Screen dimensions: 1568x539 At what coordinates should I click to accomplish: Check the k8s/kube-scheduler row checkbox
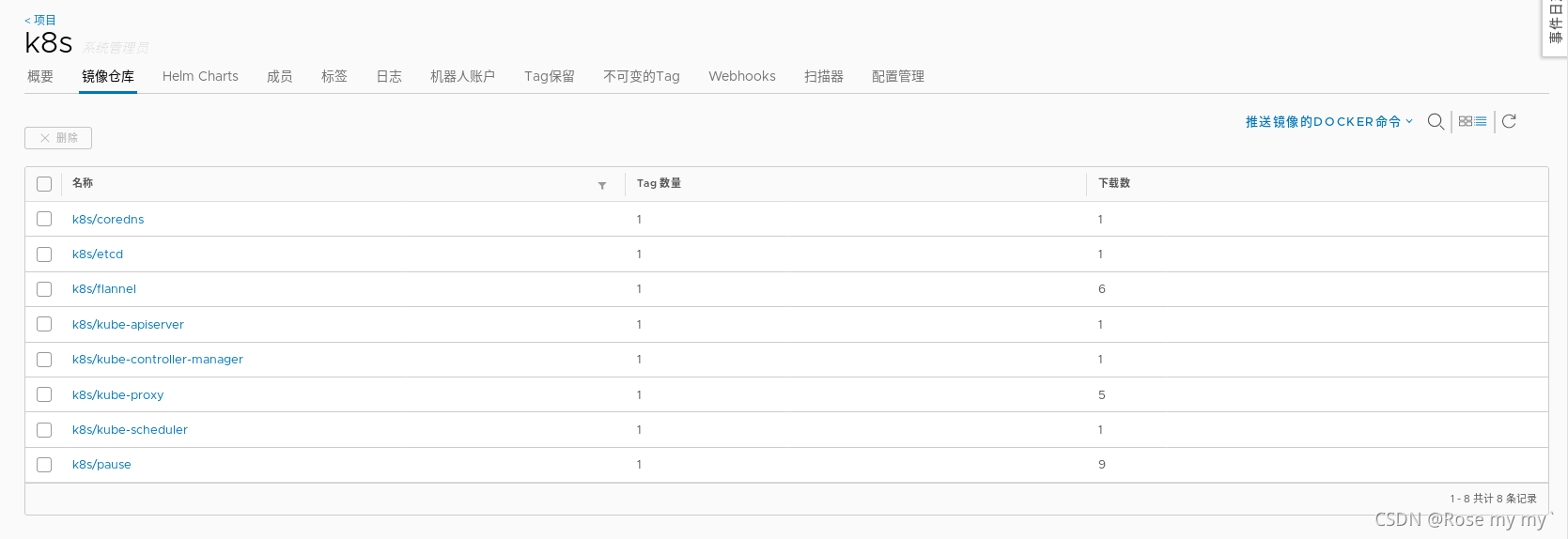tap(44, 430)
